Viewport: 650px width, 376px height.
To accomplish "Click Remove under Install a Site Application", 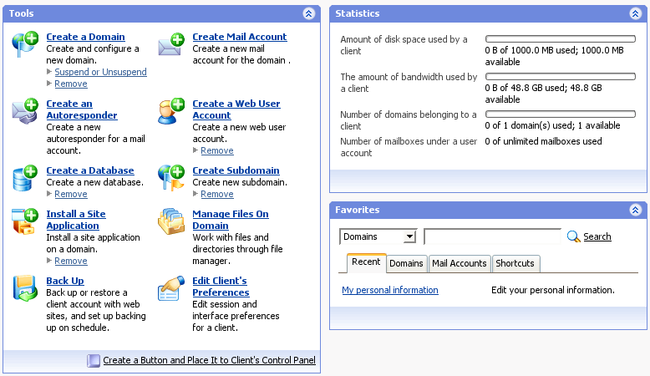I will [x=71, y=261].
